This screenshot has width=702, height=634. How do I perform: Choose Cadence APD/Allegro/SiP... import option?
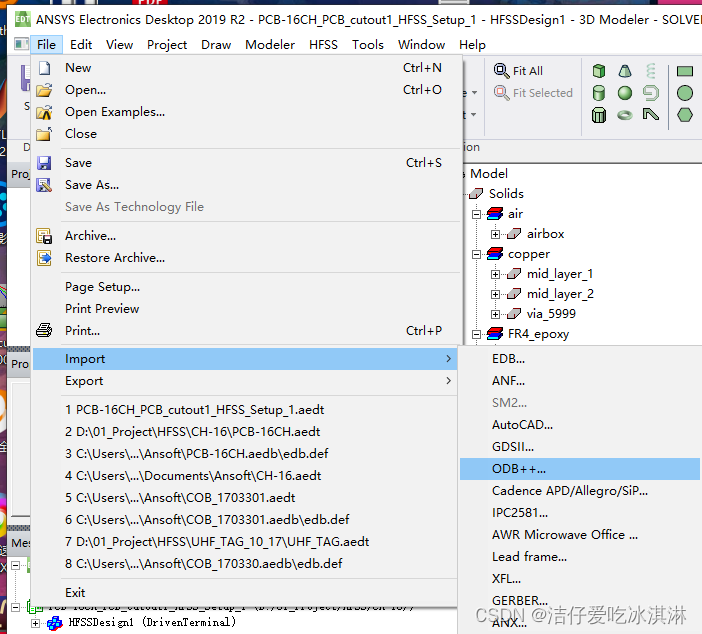[x=580, y=491]
